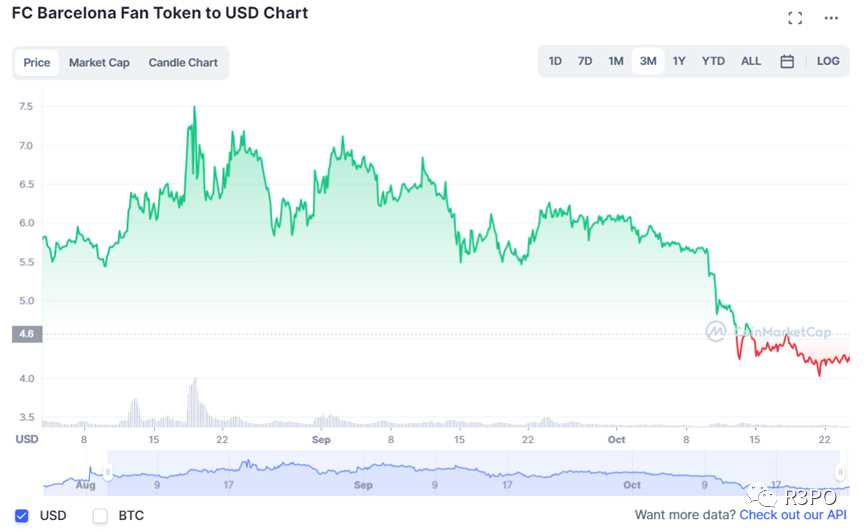This screenshot has height=532, width=865.
Task: Enable the BTC currency checkbox
Action: tap(100, 516)
